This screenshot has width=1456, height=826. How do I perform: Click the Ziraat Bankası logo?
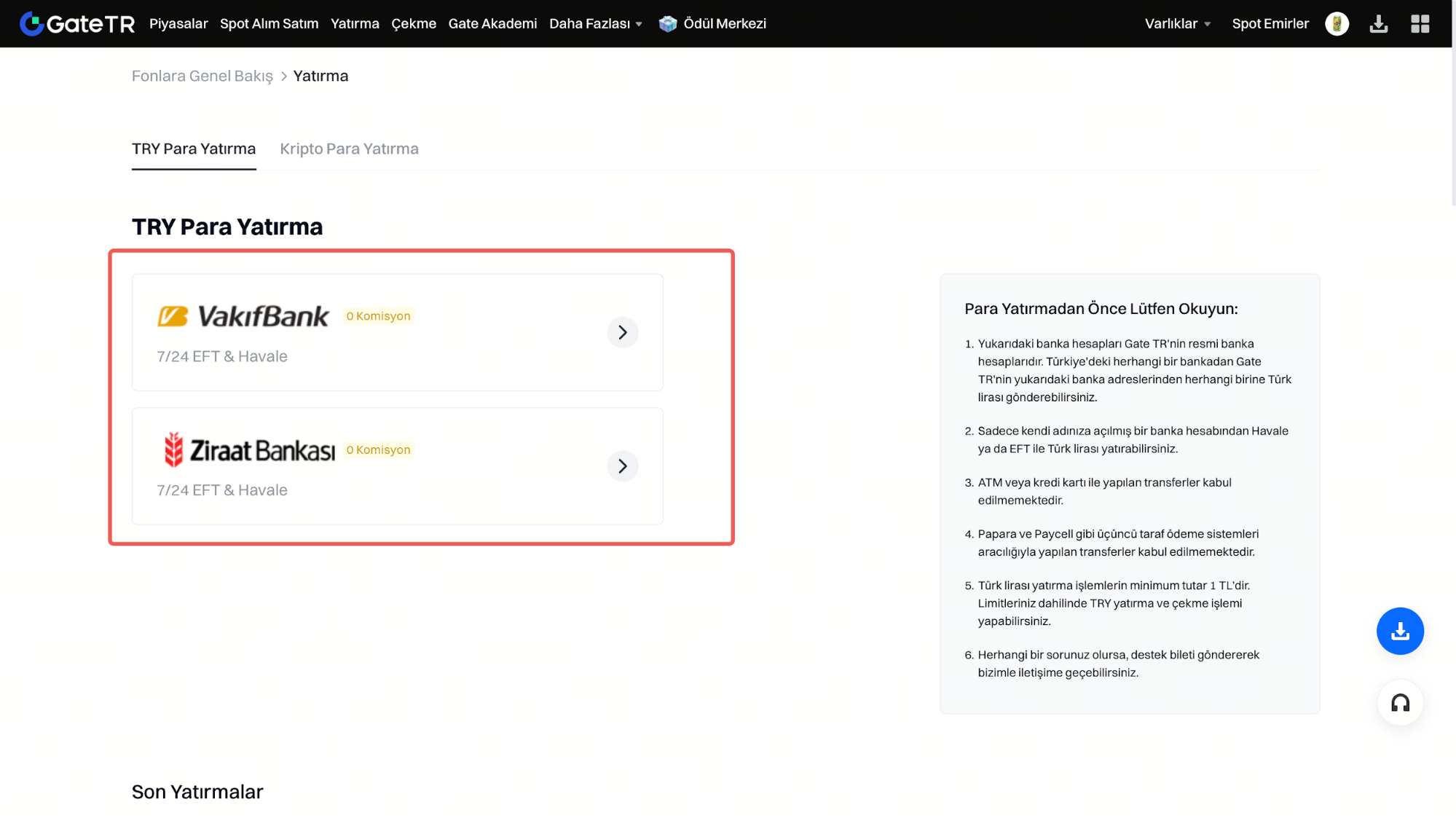249,450
